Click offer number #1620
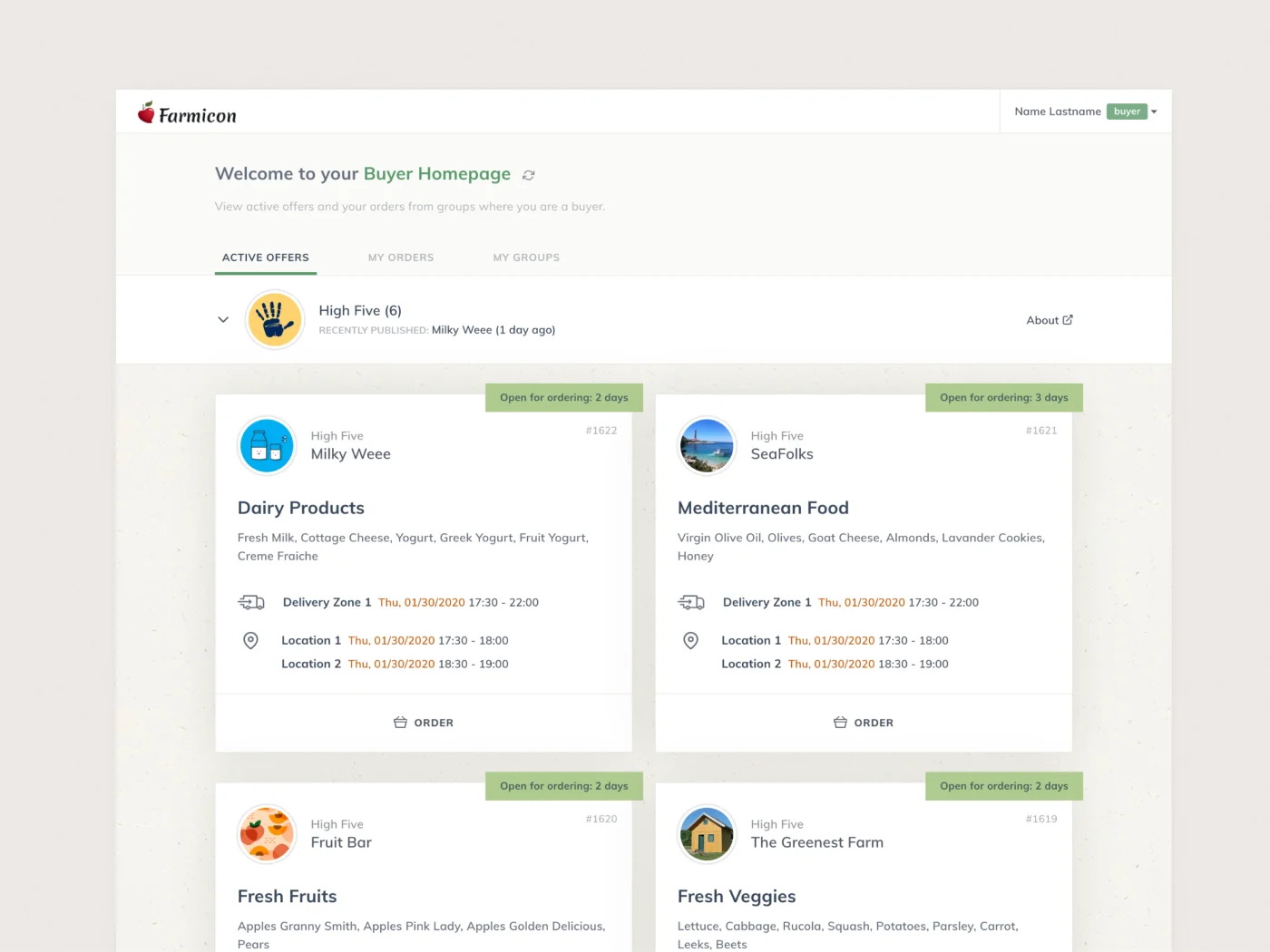The height and width of the screenshot is (952, 1270). click(601, 819)
